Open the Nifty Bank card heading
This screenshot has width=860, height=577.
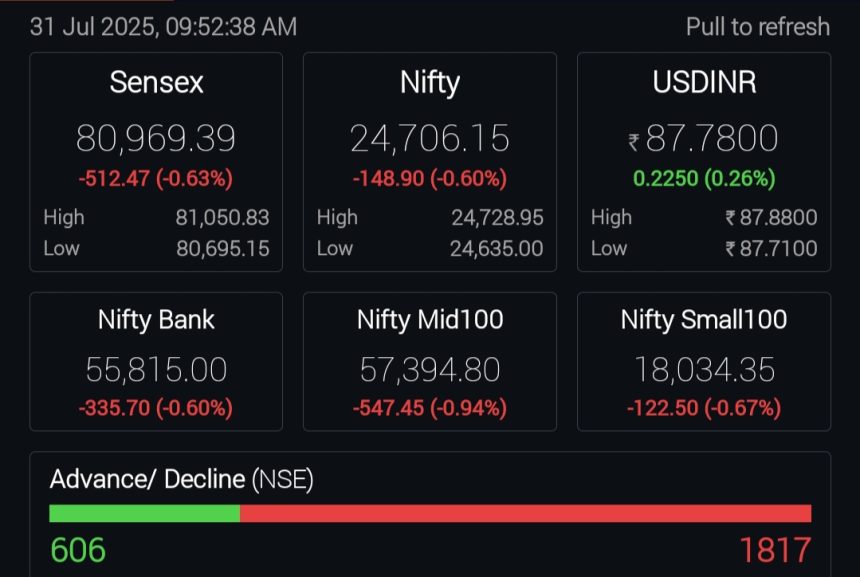coord(156,320)
